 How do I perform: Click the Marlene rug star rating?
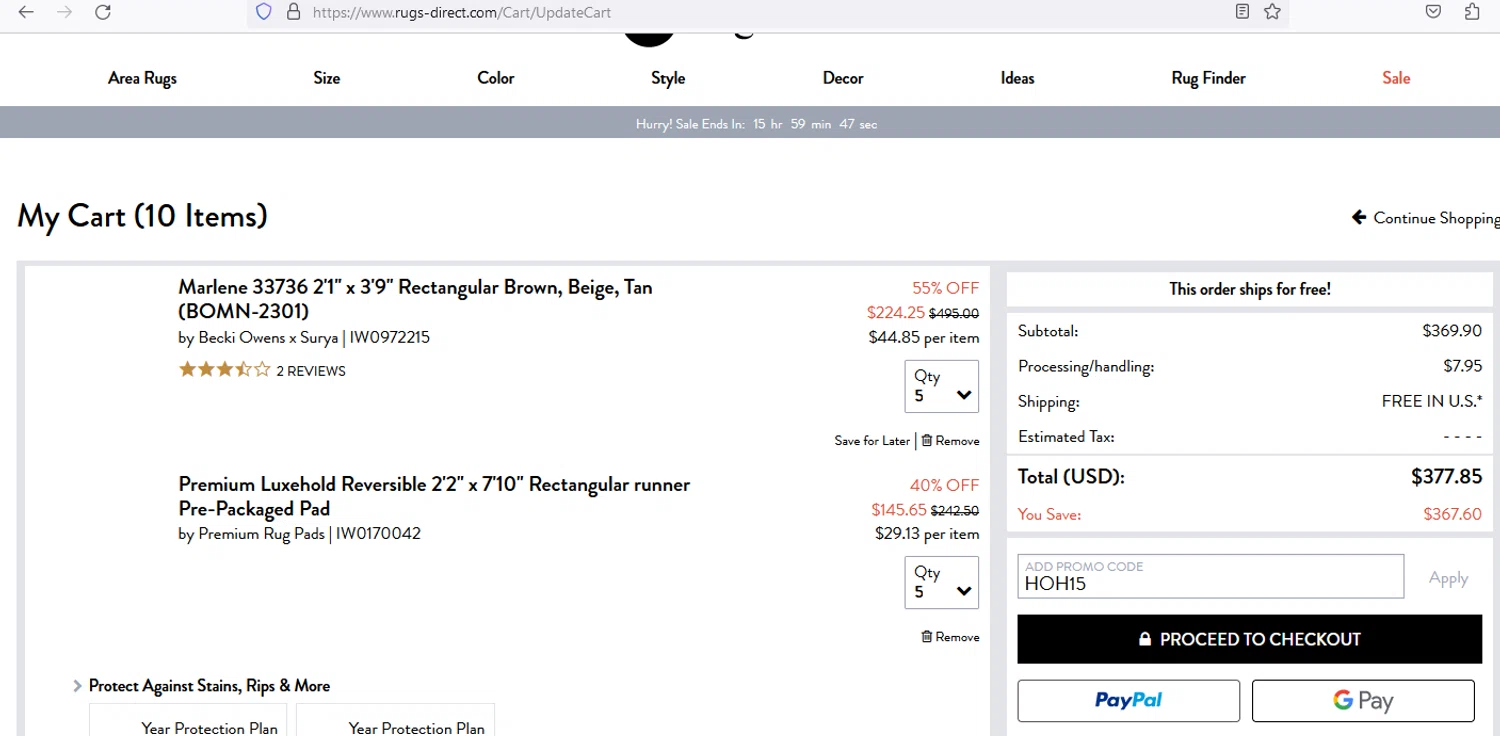click(224, 370)
